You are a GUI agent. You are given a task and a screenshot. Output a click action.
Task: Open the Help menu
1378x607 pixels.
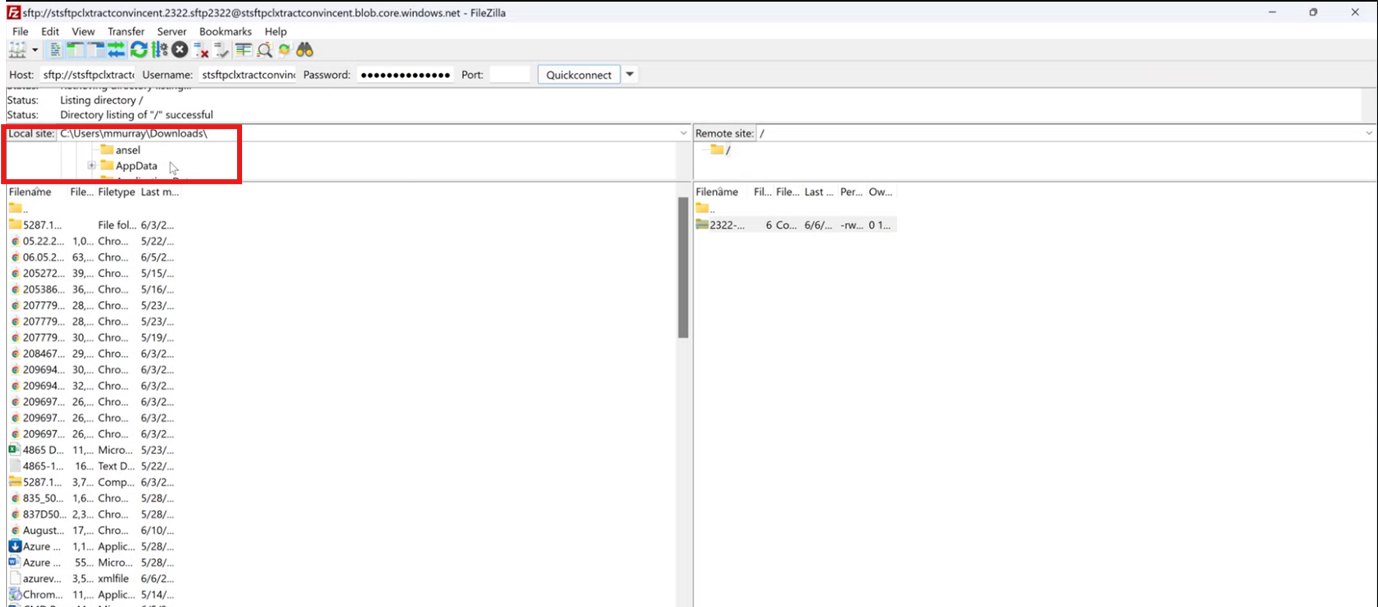275,32
